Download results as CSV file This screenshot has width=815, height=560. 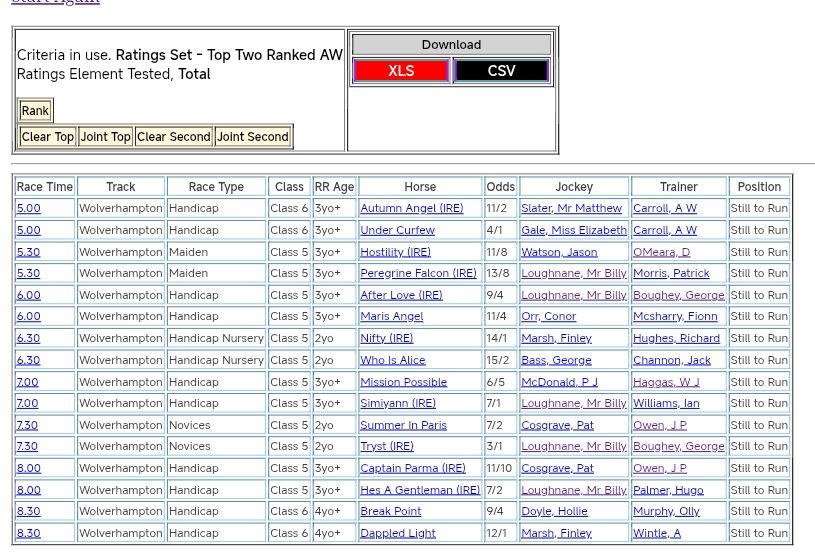click(x=501, y=71)
